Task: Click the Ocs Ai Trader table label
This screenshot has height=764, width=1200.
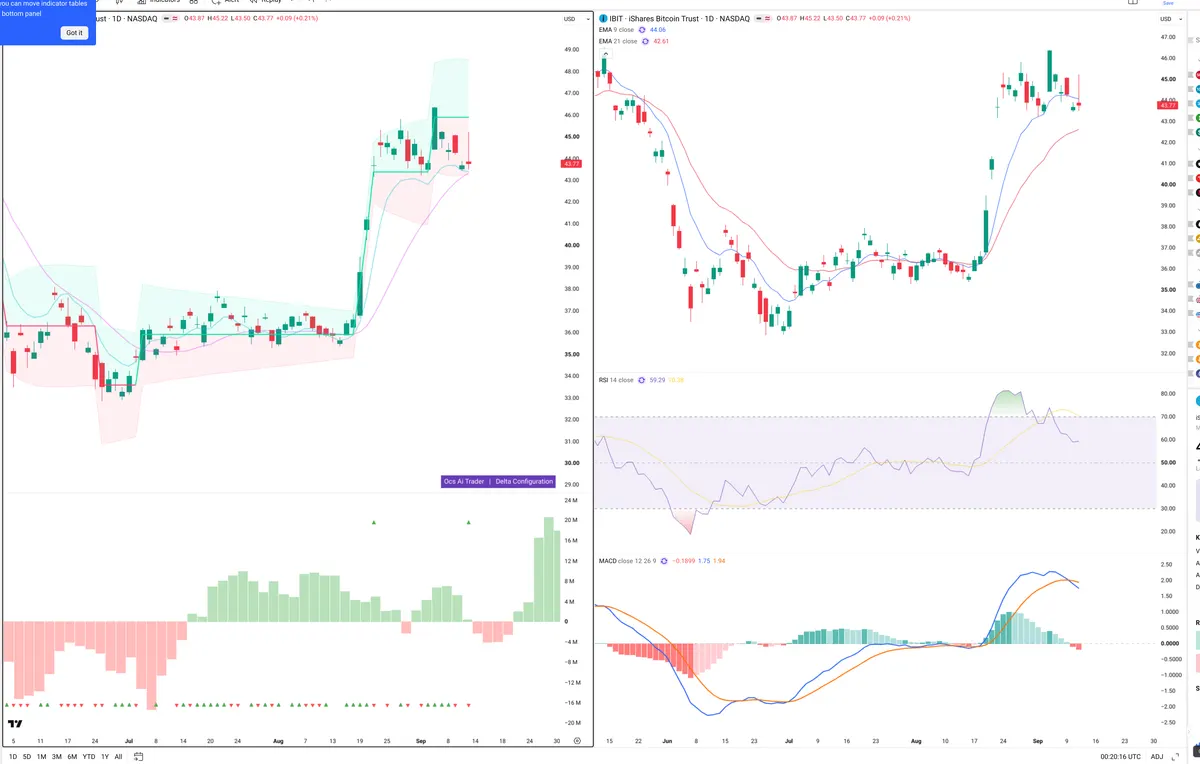Action: point(465,481)
